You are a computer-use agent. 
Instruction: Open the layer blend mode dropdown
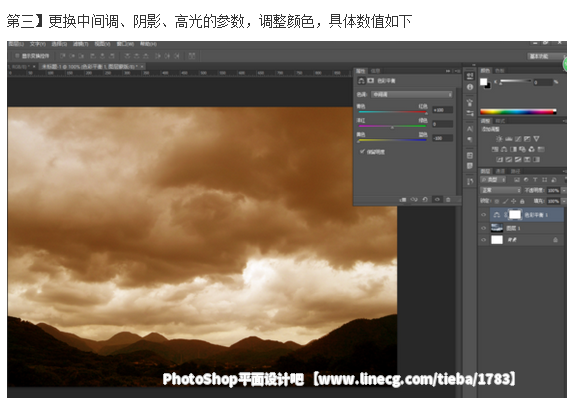[x=501, y=190]
